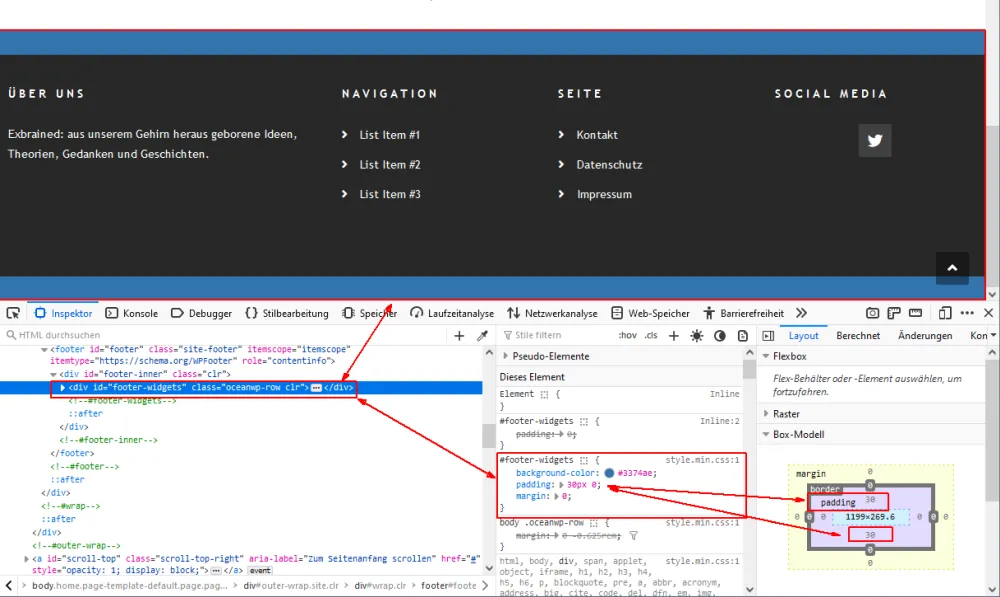The height and width of the screenshot is (597, 1000).
Task: Open the Web-Speicher tab
Action: 651,313
